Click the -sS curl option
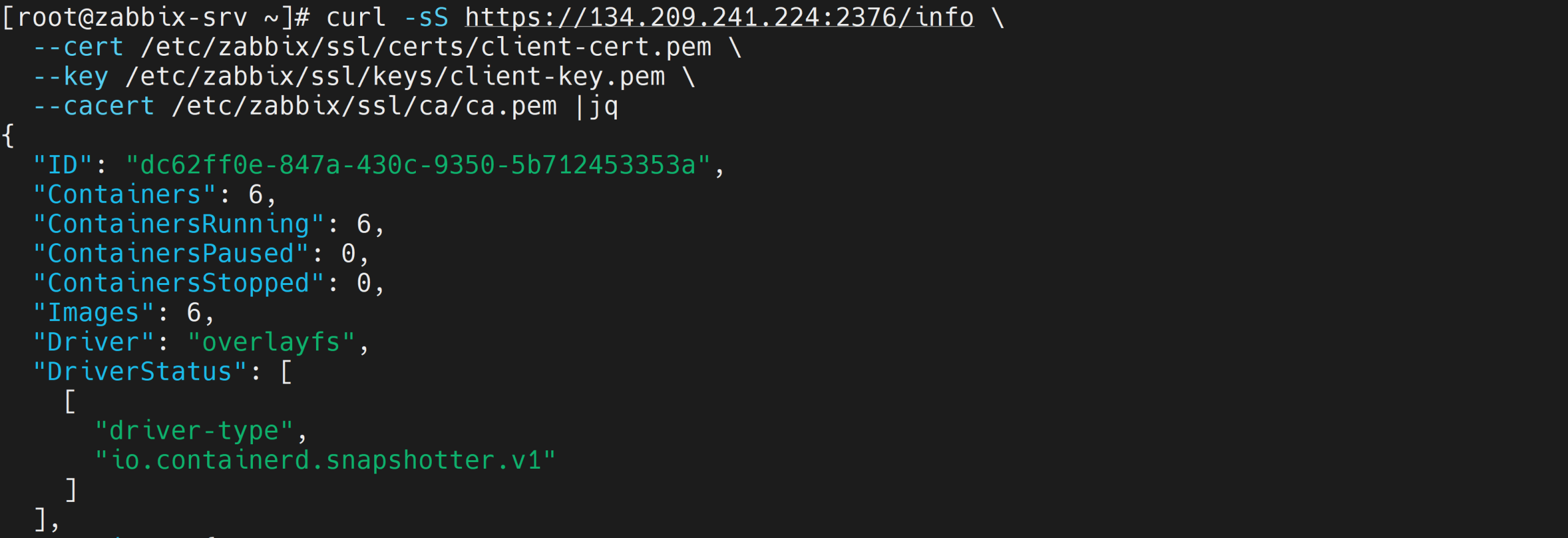1568x538 pixels. 426,17
